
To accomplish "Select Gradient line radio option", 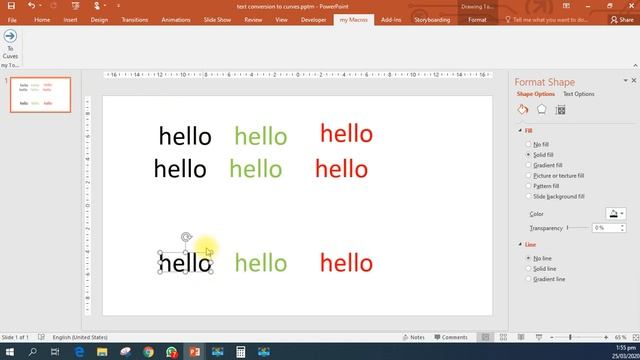I will [528, 279].
